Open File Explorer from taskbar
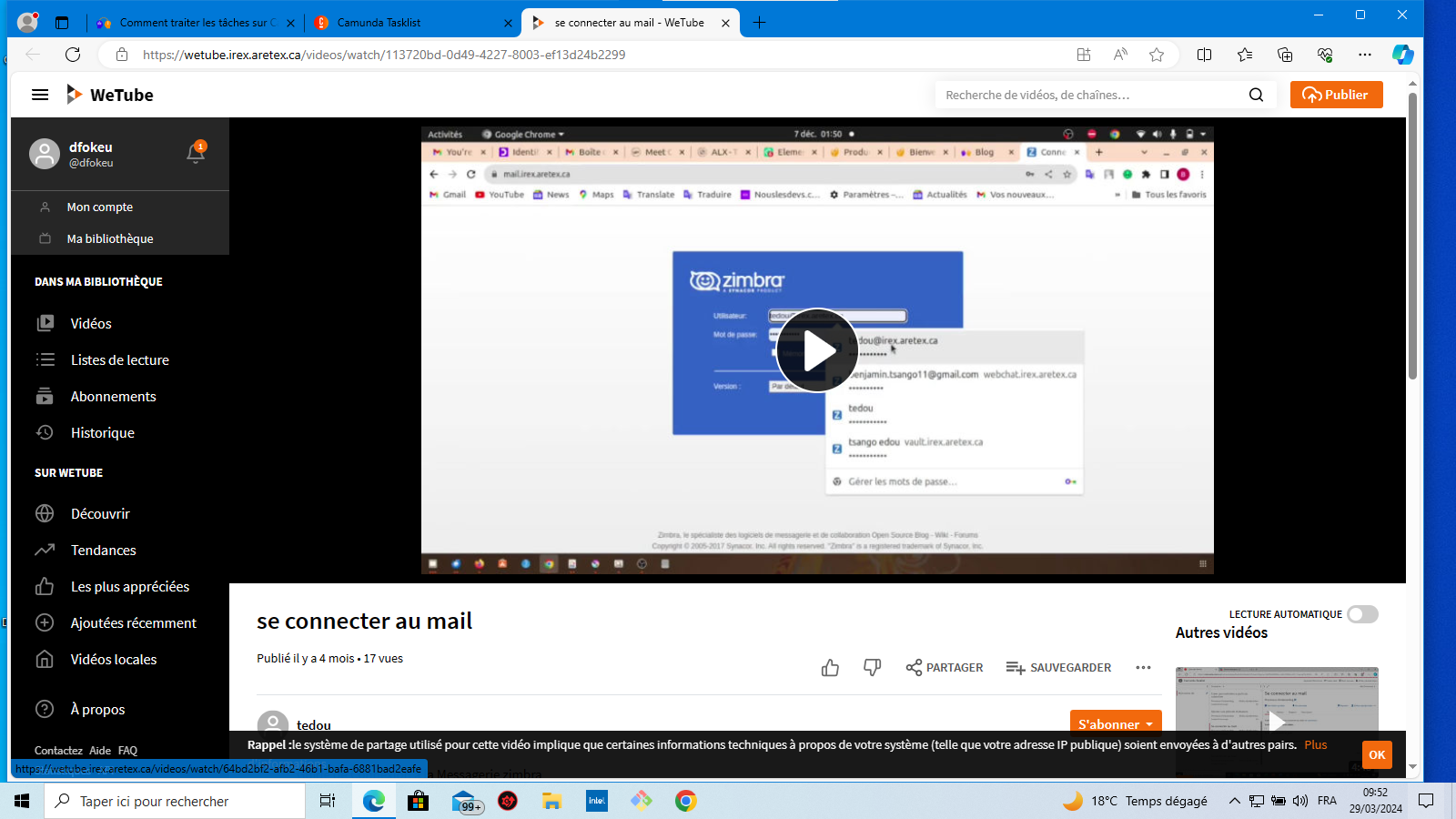The image size is (1456, 819). (552, 801)
